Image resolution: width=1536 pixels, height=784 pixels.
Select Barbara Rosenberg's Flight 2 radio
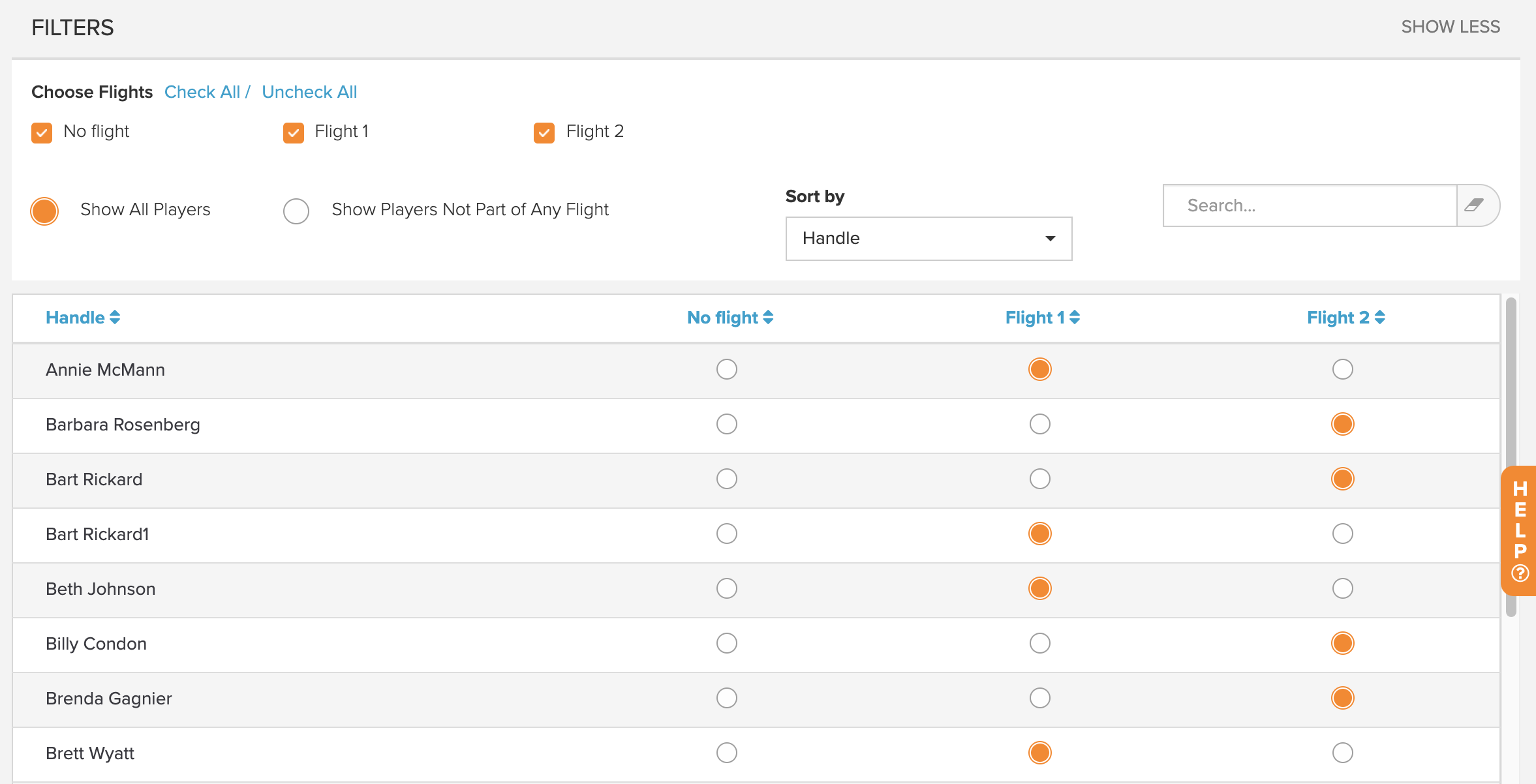tap(1343, 424)
